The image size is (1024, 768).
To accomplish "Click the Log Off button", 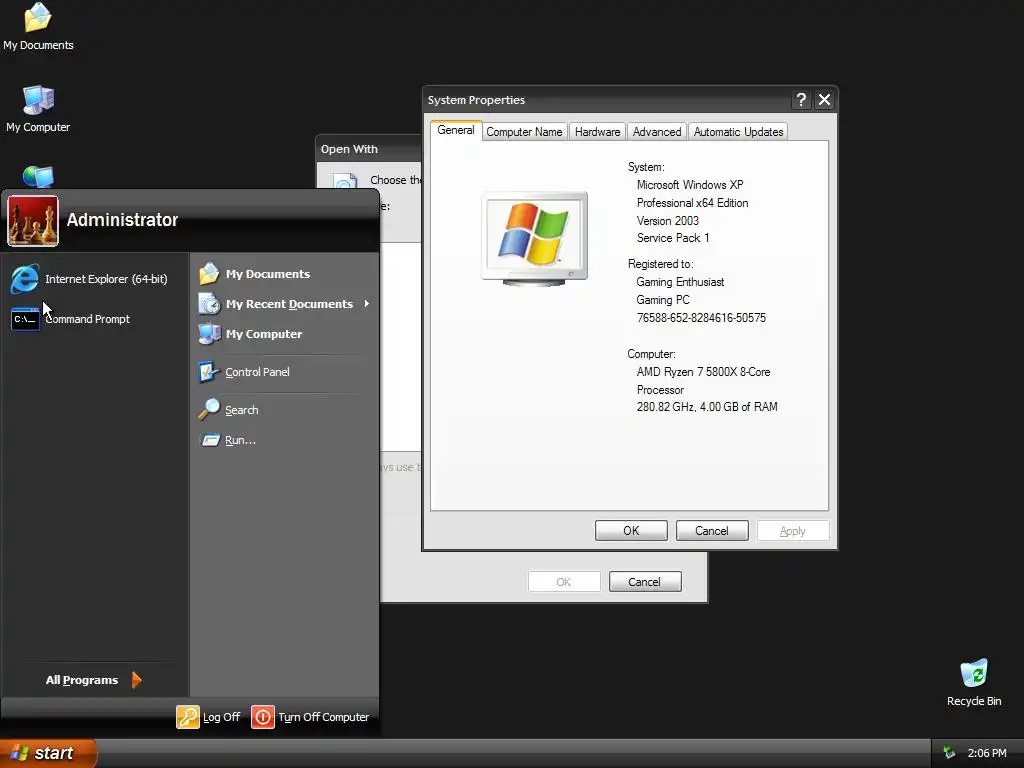I will (x=208, y=716).
